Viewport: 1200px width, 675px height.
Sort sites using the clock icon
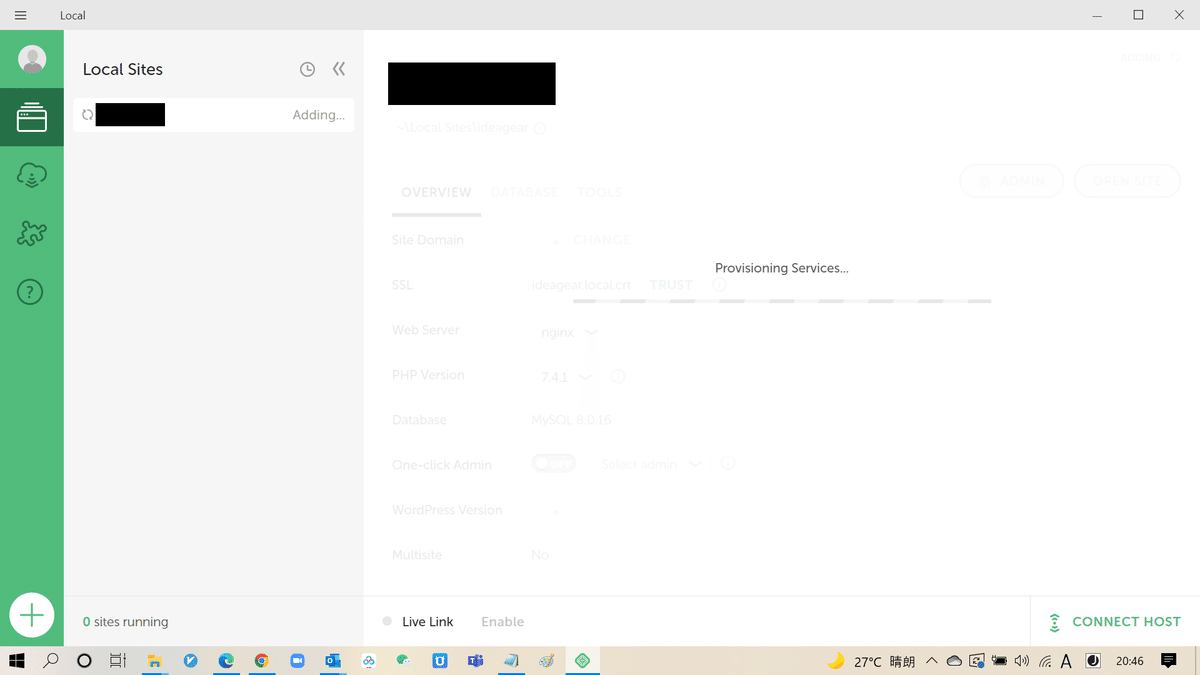[307, 69]
